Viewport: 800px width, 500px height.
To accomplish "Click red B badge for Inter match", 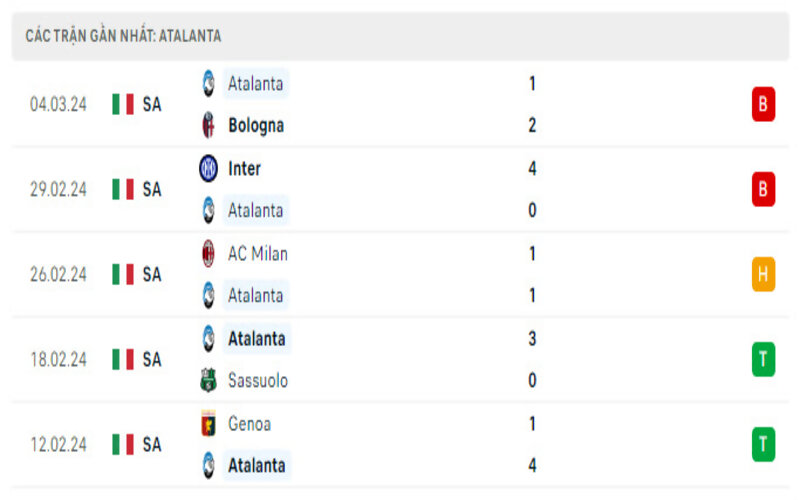I will pyautogui.click(x=763, y=189).
